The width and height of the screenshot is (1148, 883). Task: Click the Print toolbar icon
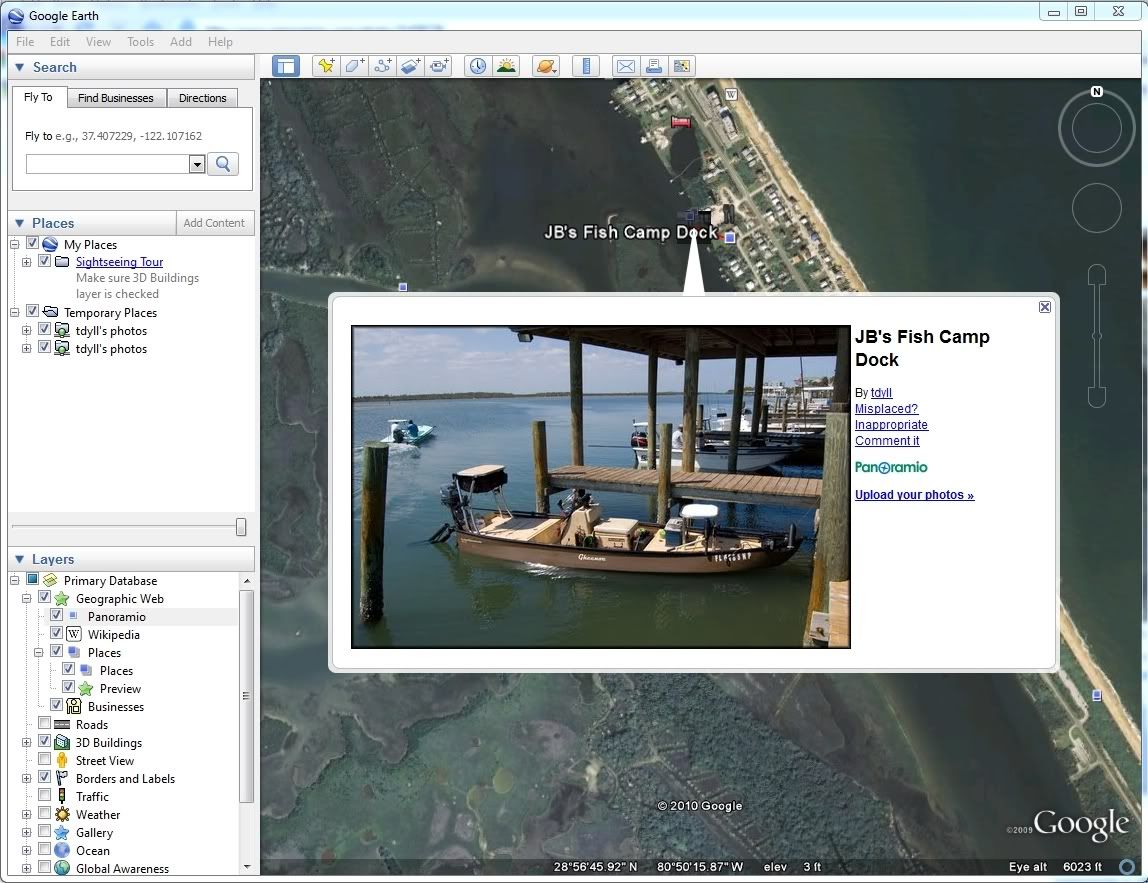(654, 66)
